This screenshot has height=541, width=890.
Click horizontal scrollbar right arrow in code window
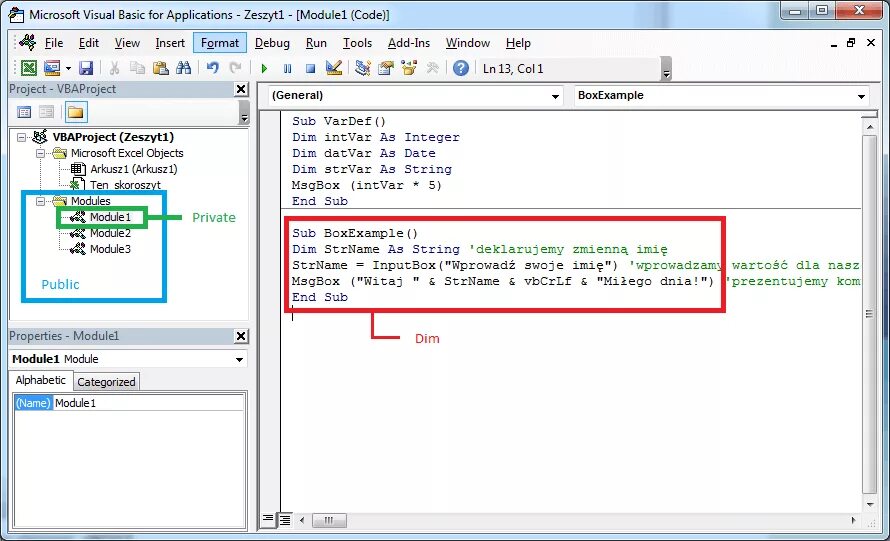(x=854, y=519)
